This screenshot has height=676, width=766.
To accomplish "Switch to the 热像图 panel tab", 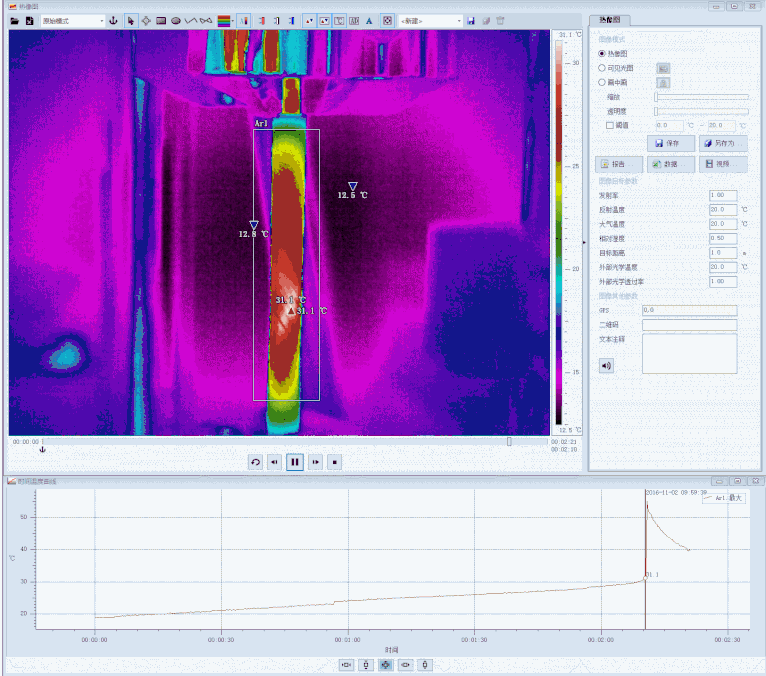I will 610,20.
